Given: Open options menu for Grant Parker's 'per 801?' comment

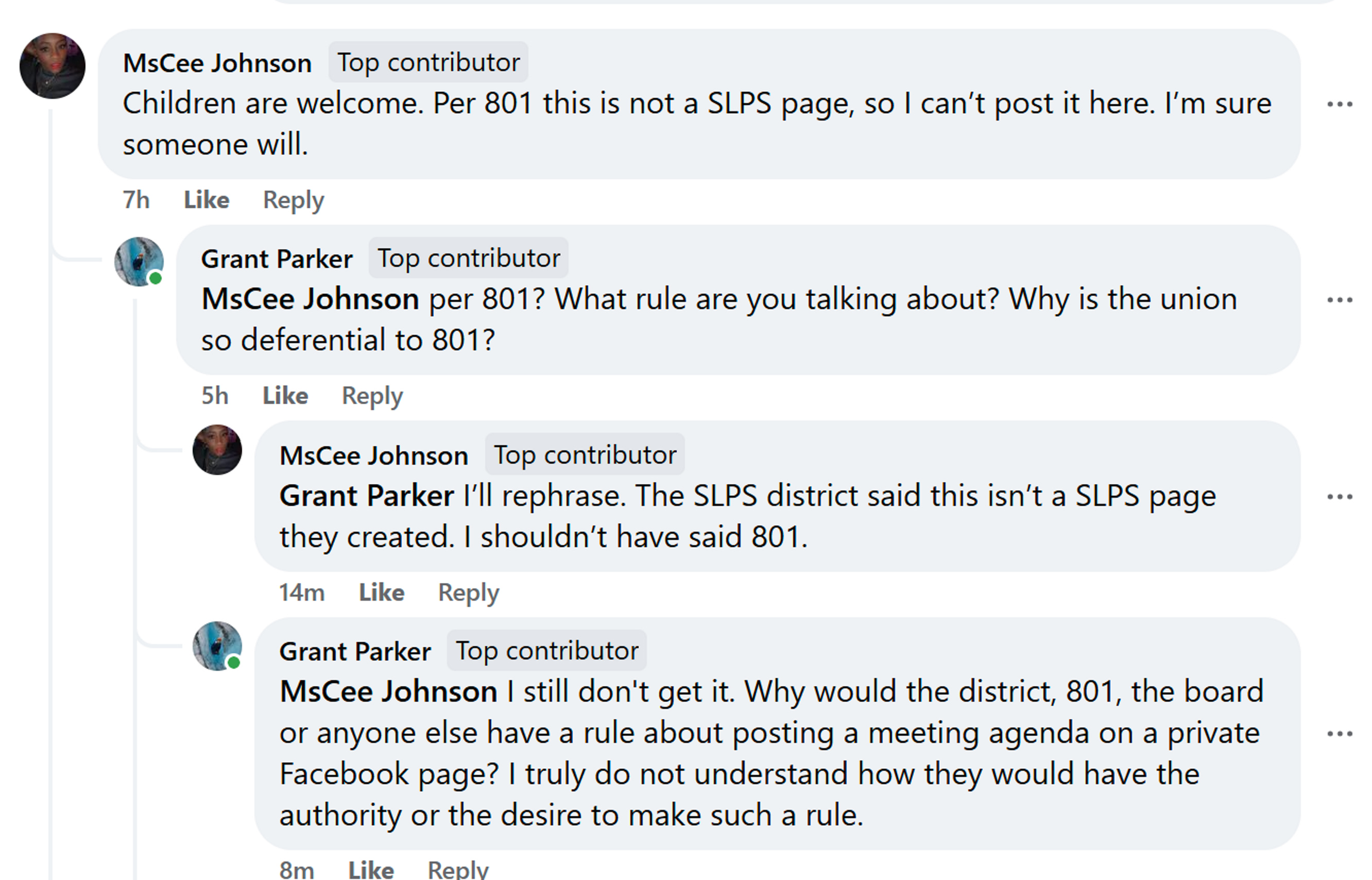Looking at the screenshot, I should pos(1340,300).
